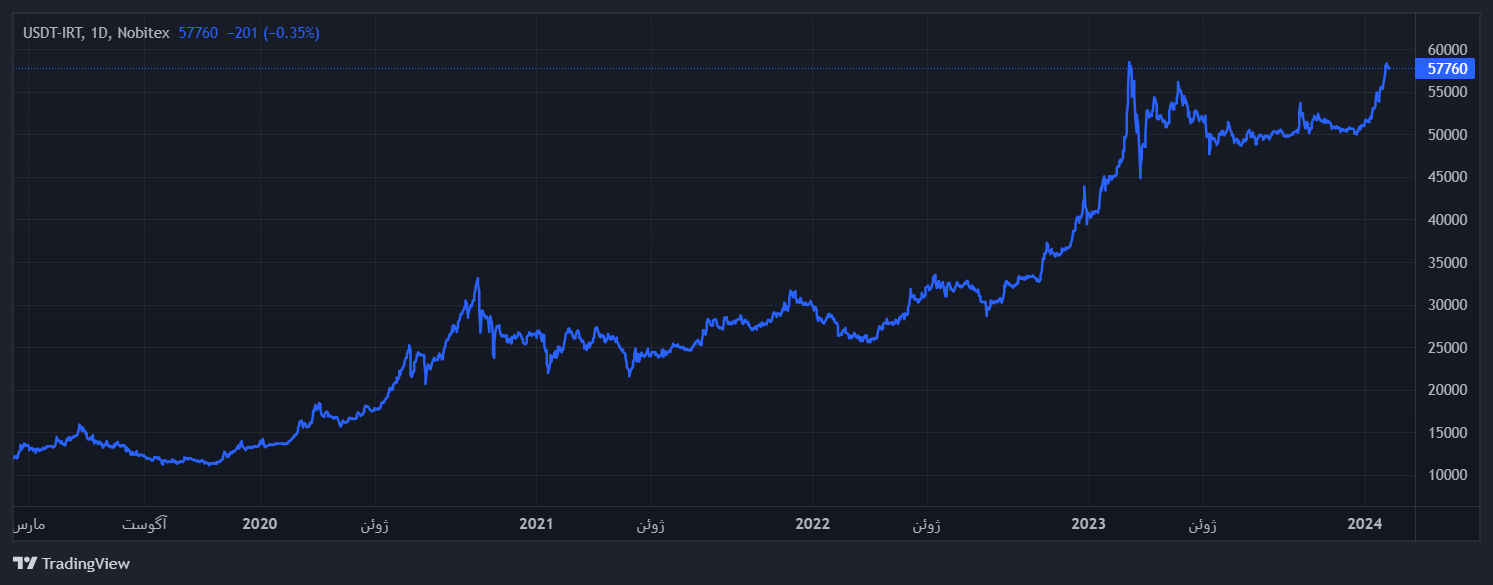
Task: Click the -201 (-0.35%) change value
Action: tap(273, 33)
